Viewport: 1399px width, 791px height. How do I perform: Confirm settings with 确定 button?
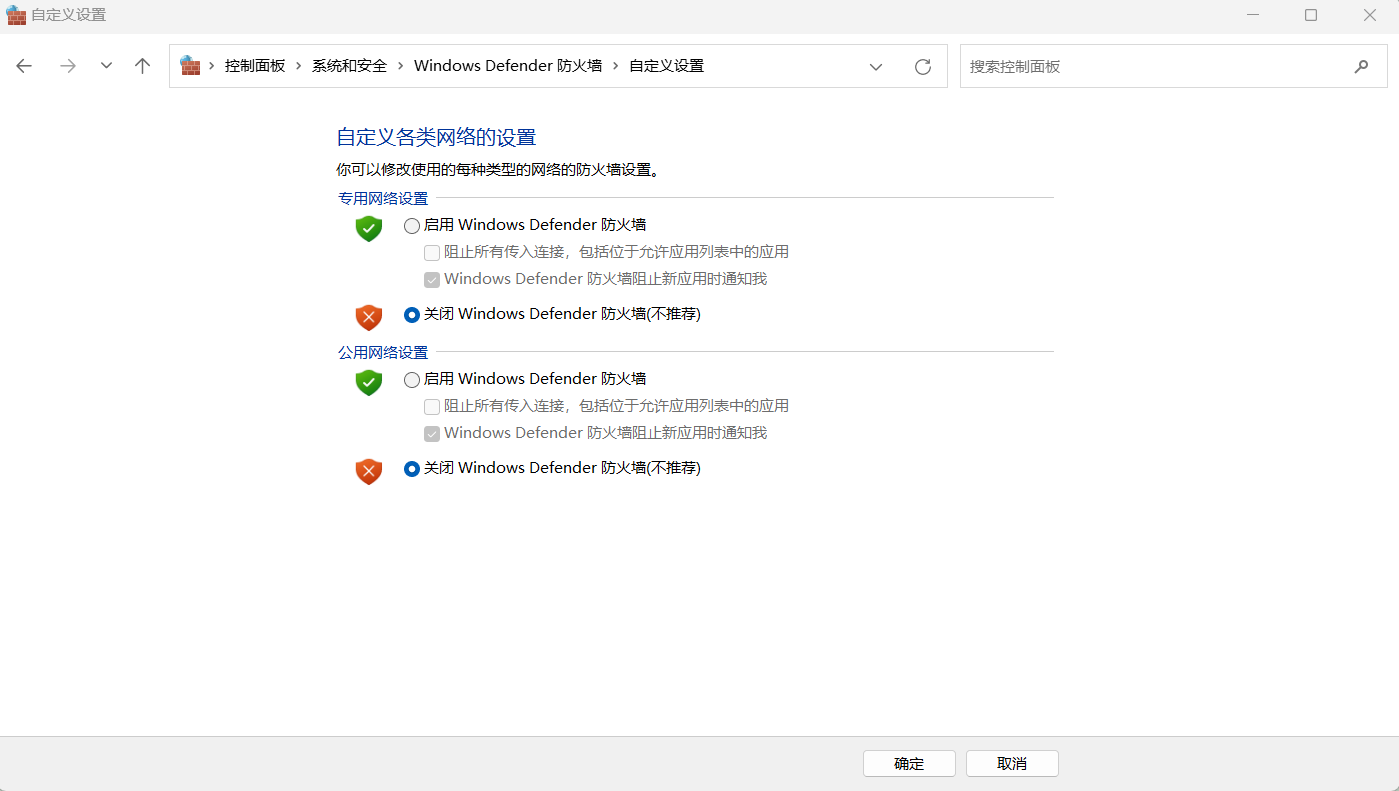click(x=909, y=763)
